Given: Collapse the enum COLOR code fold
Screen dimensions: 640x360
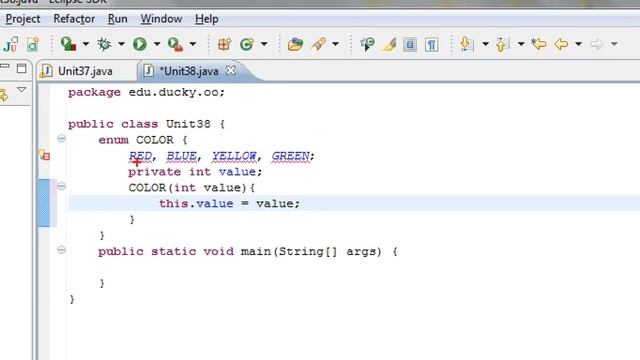Looking at the screenshot, I should click(61, 138).
